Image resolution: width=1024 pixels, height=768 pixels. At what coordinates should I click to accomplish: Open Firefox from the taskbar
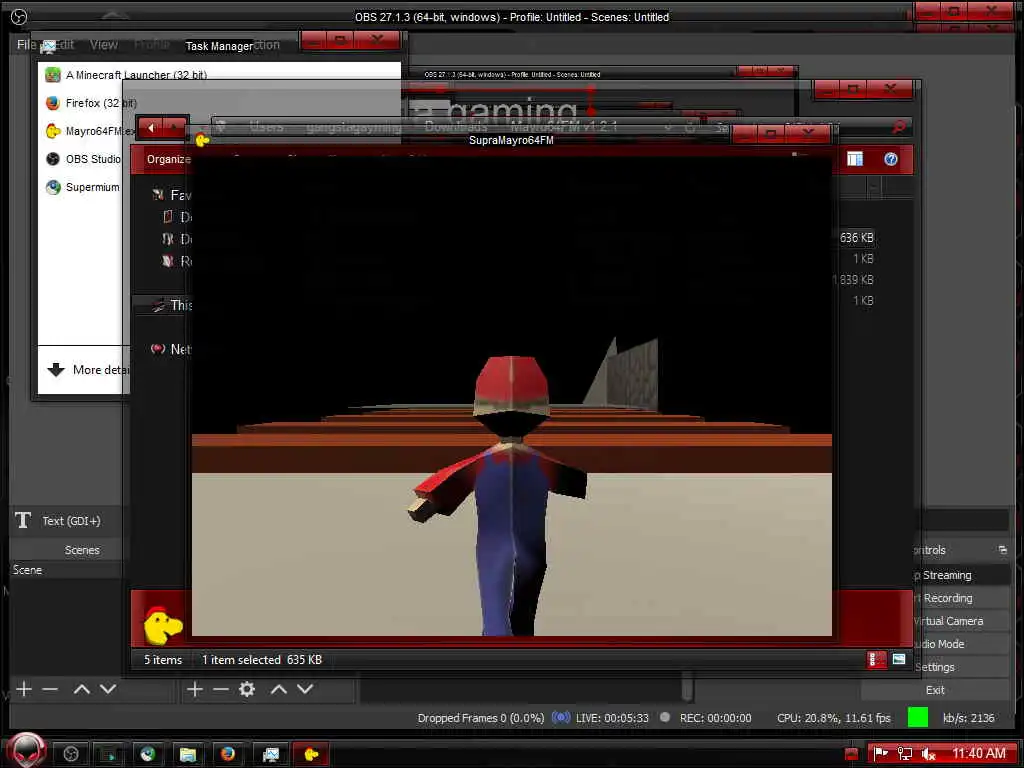(227, 754)
